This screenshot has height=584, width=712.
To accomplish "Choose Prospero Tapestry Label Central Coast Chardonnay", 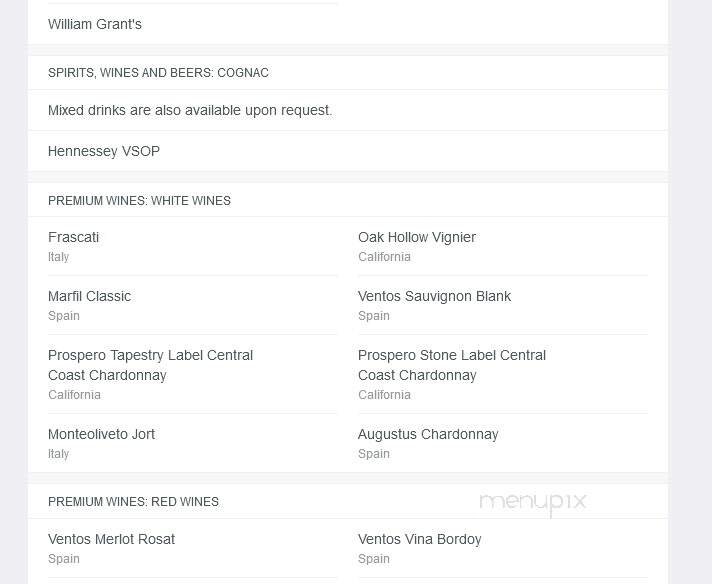I will 150,365.
